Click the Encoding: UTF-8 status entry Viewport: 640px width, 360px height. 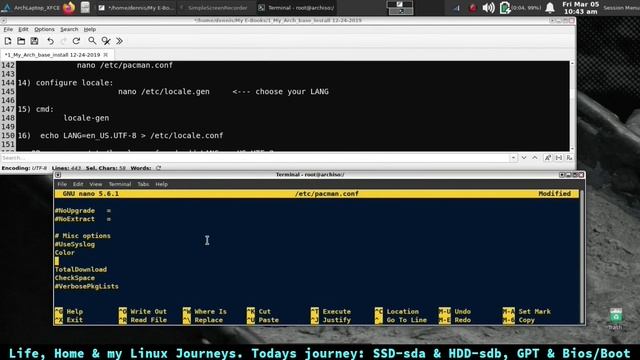click(24, 168)
